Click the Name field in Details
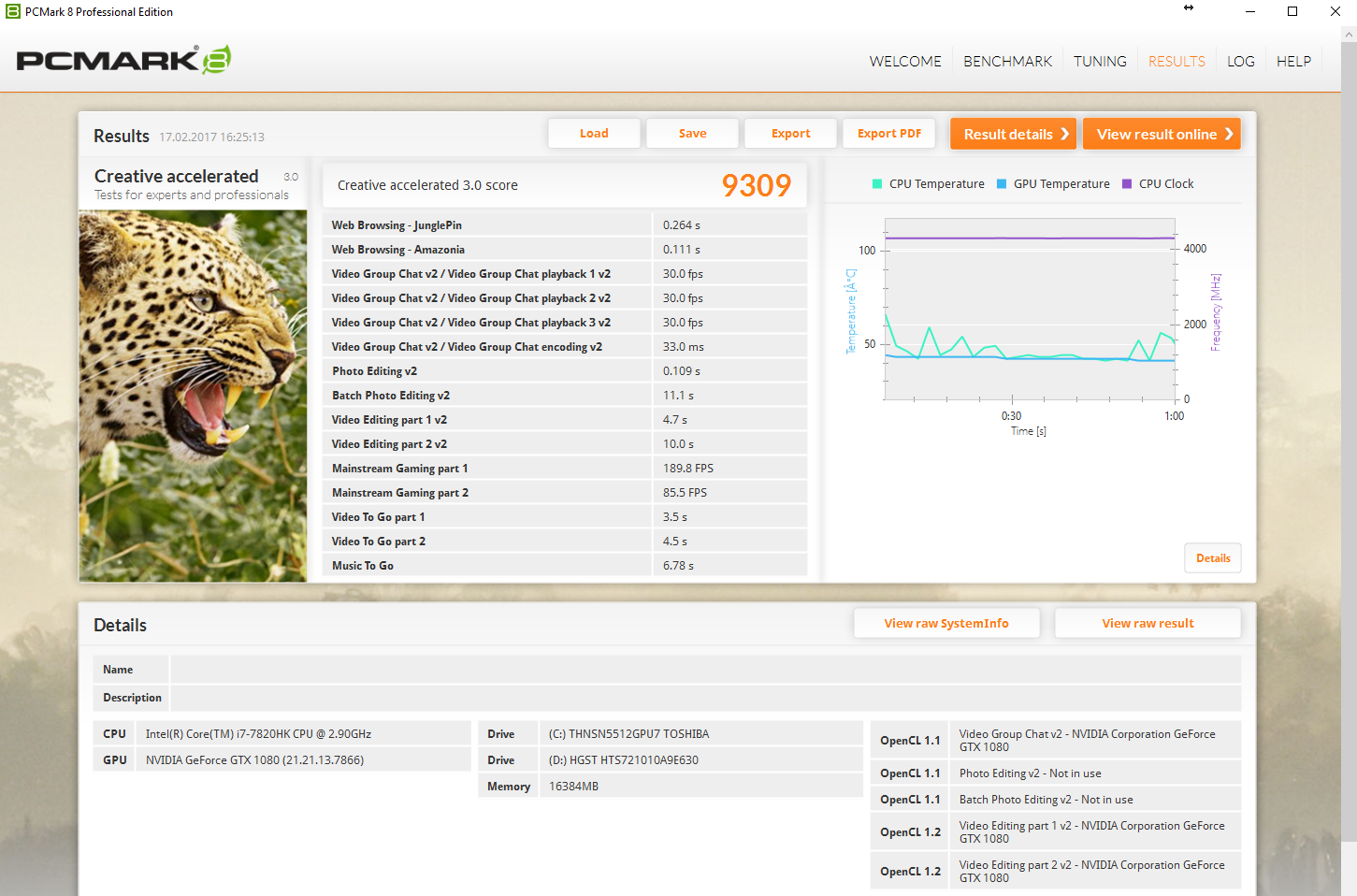The width and height of the screenshot is (1357, 896). (705, 670)
